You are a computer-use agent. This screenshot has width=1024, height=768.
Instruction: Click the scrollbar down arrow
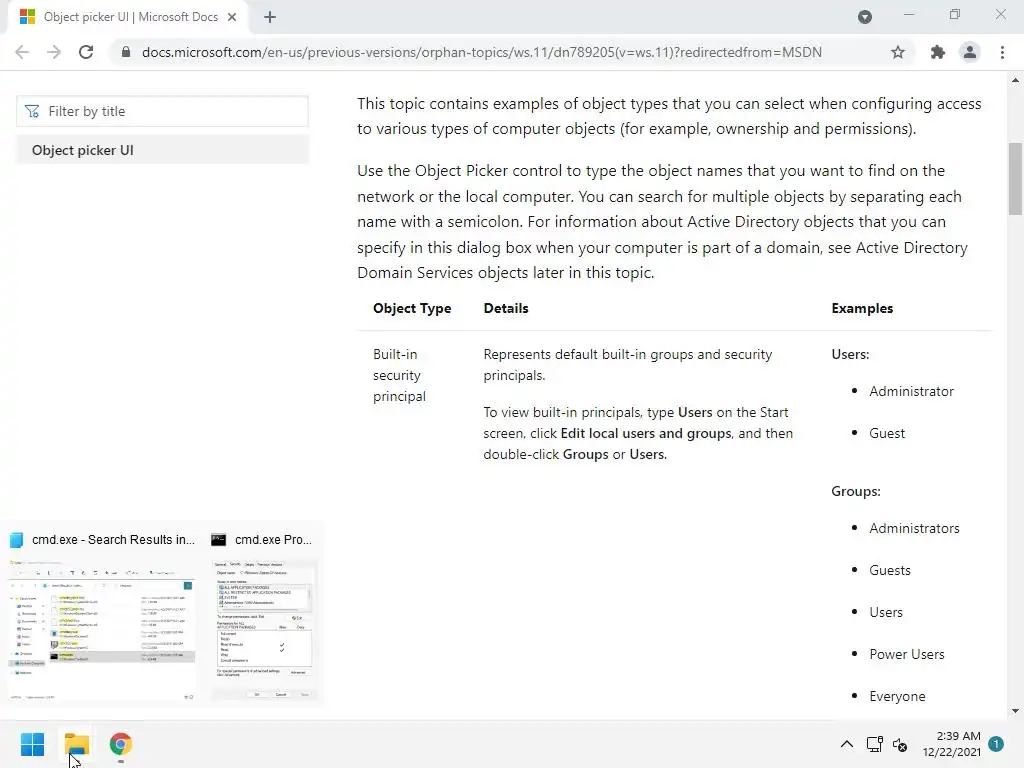click(1015, 711)
